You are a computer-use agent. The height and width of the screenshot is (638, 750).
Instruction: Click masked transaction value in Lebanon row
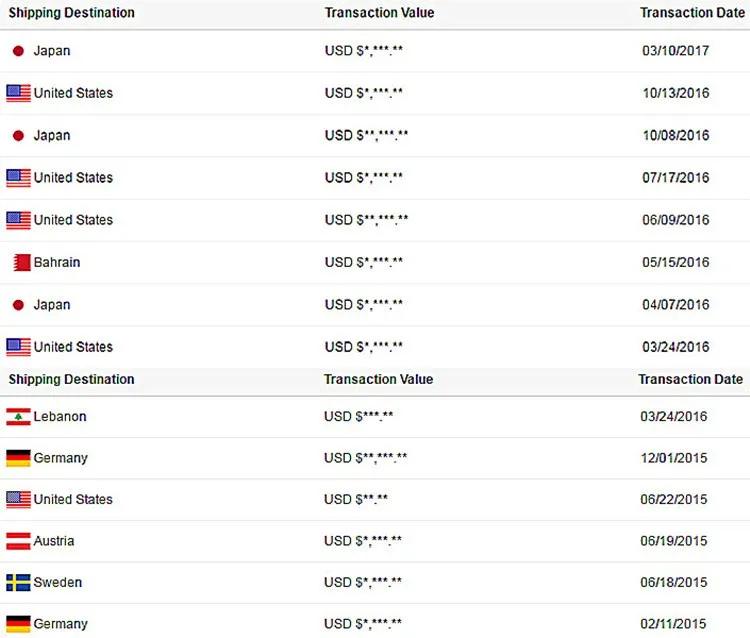(x=359, y=416)
